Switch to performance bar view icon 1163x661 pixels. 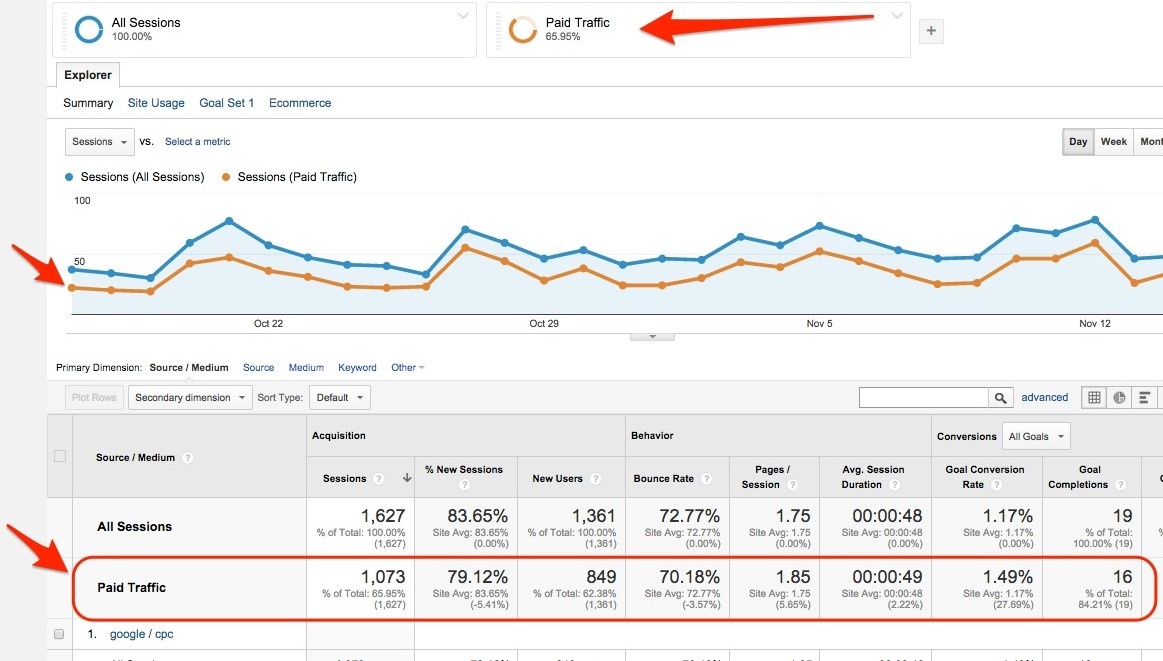1144,398
